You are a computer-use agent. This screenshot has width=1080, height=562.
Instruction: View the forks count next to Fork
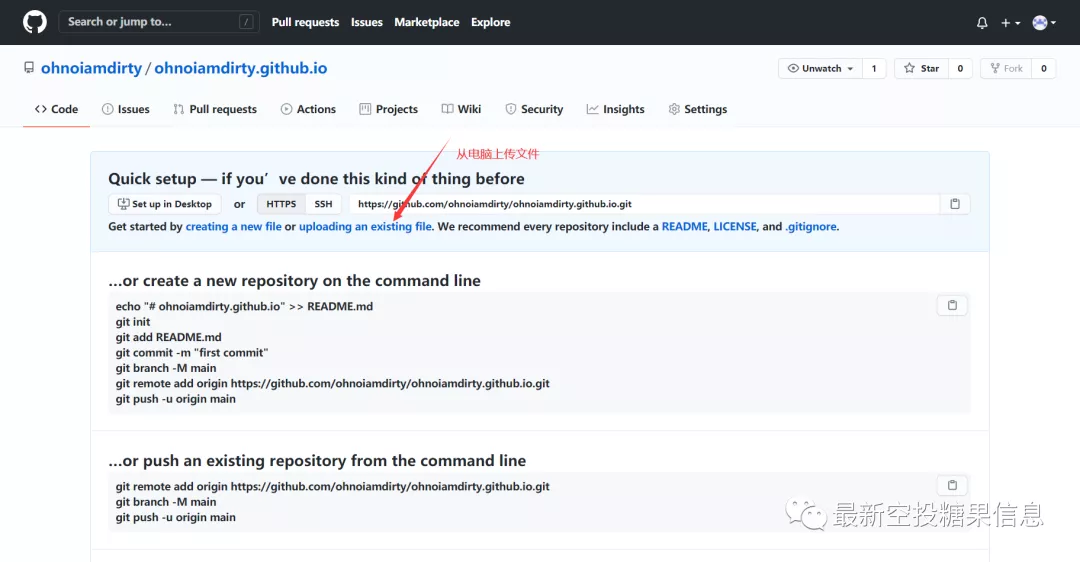[x=1043, y=68]
